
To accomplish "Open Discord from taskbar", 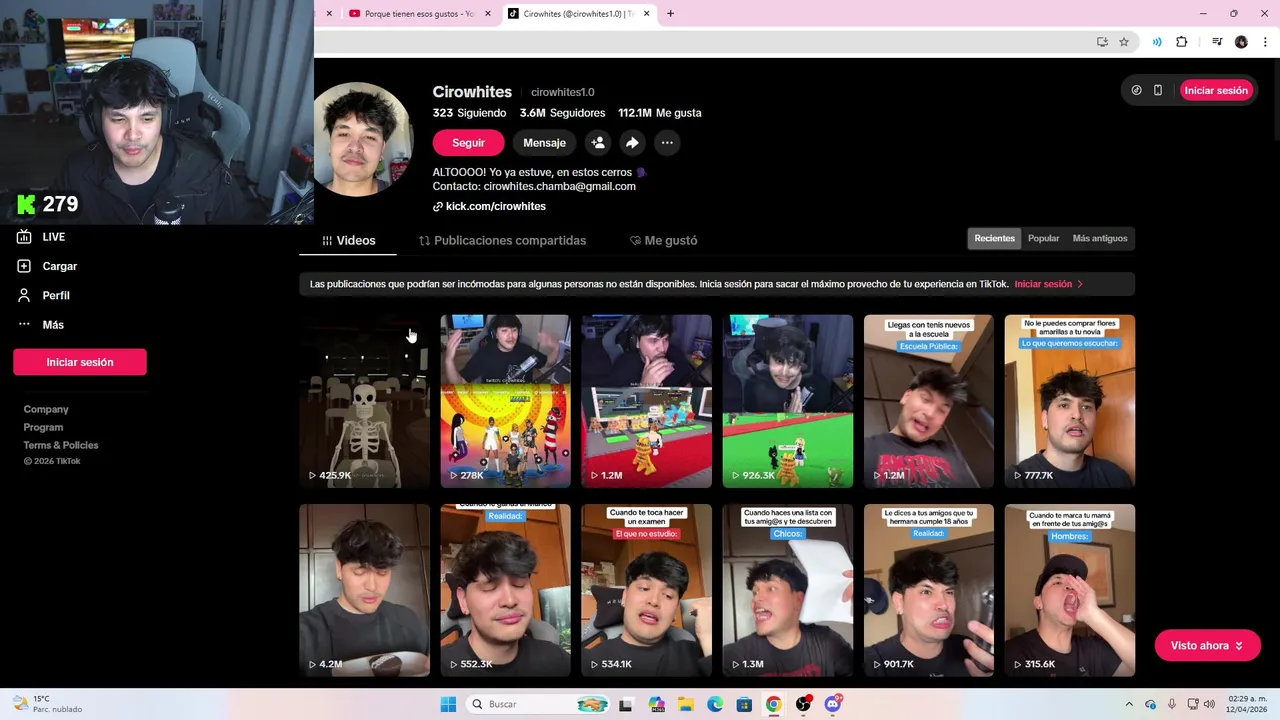I will (x=833, y=704).
